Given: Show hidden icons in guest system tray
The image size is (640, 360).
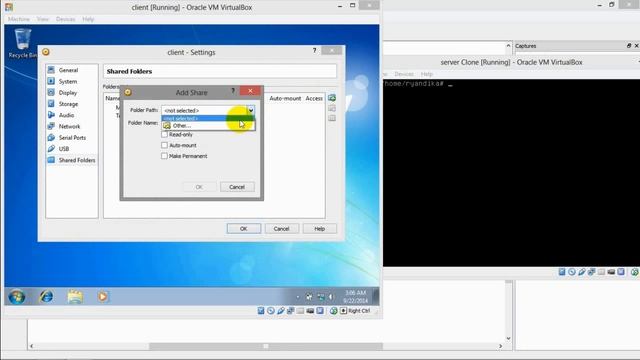Looking at the screenshot, I should 298,297.
